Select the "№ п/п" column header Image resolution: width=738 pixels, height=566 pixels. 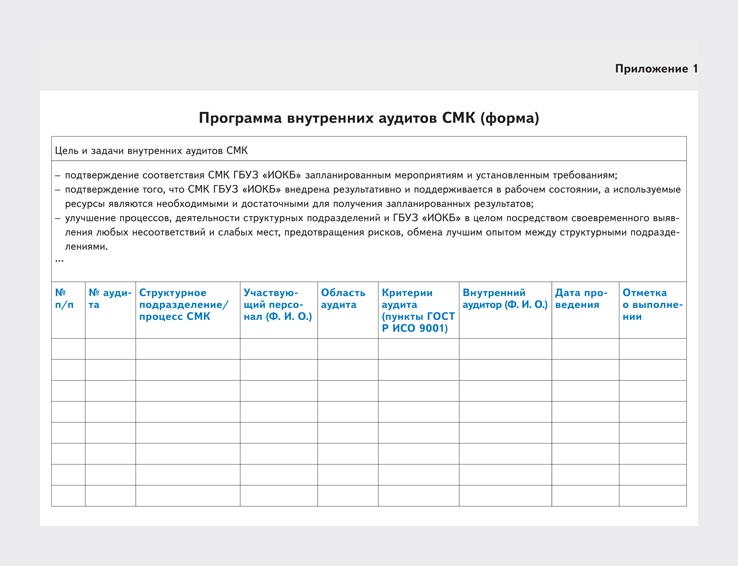click(67, 299)
